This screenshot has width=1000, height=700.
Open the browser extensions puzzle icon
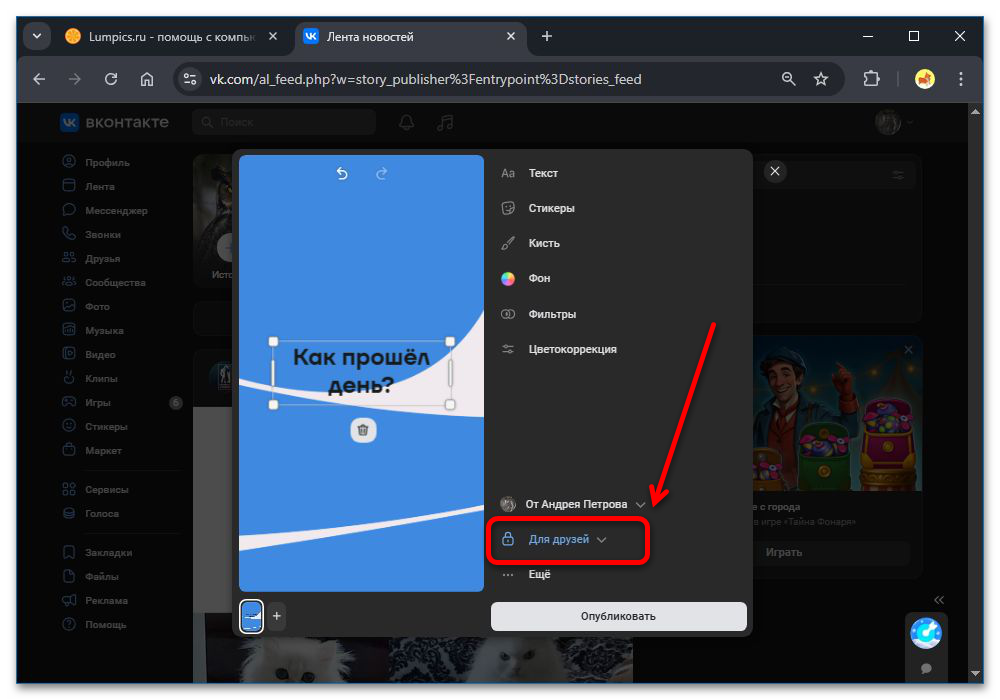pos(871,79)
